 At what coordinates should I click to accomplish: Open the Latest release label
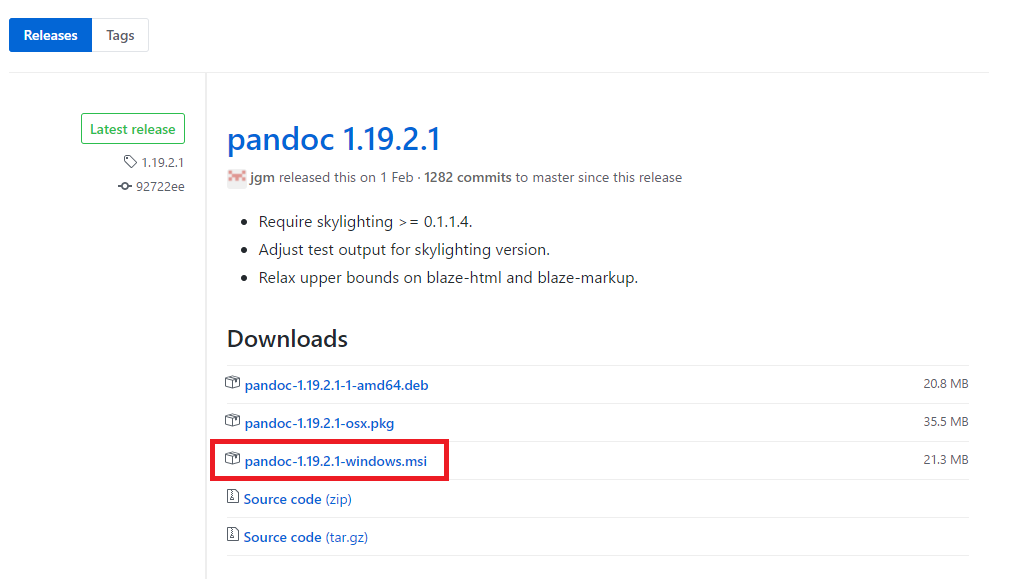[133, 129]
